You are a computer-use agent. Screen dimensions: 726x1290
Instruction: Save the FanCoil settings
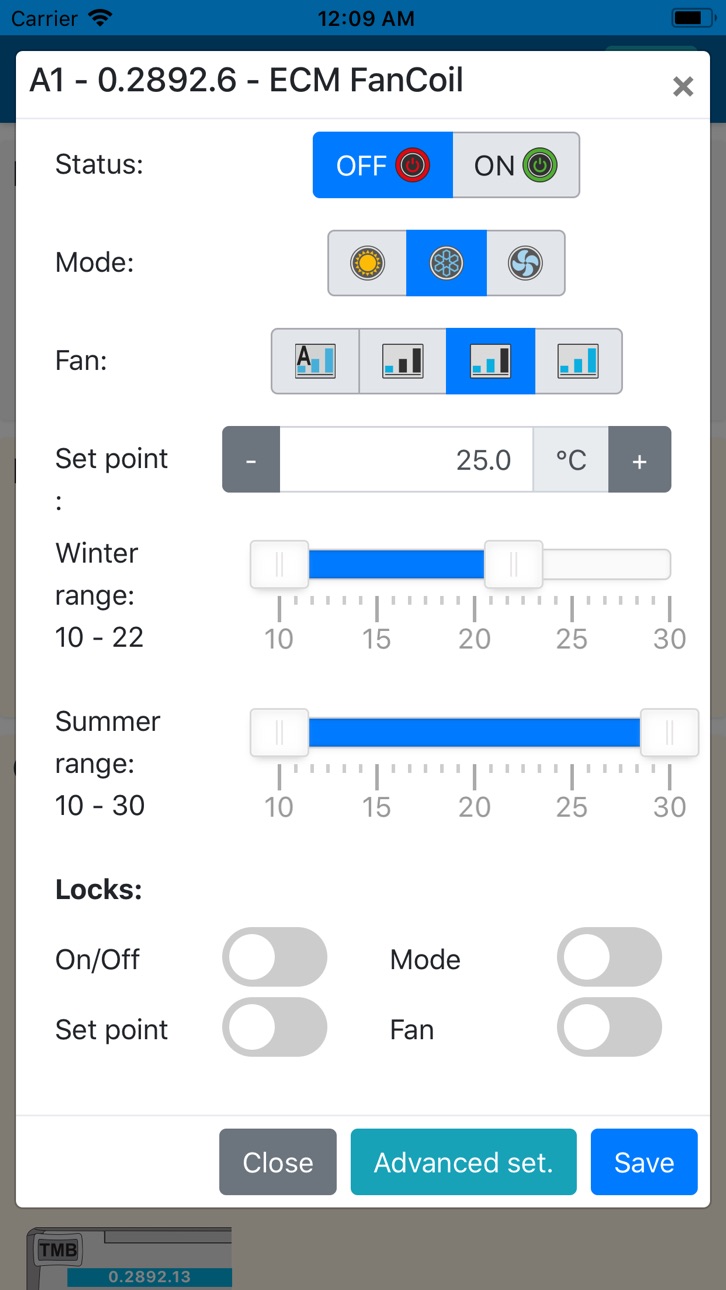point(644,1162)
